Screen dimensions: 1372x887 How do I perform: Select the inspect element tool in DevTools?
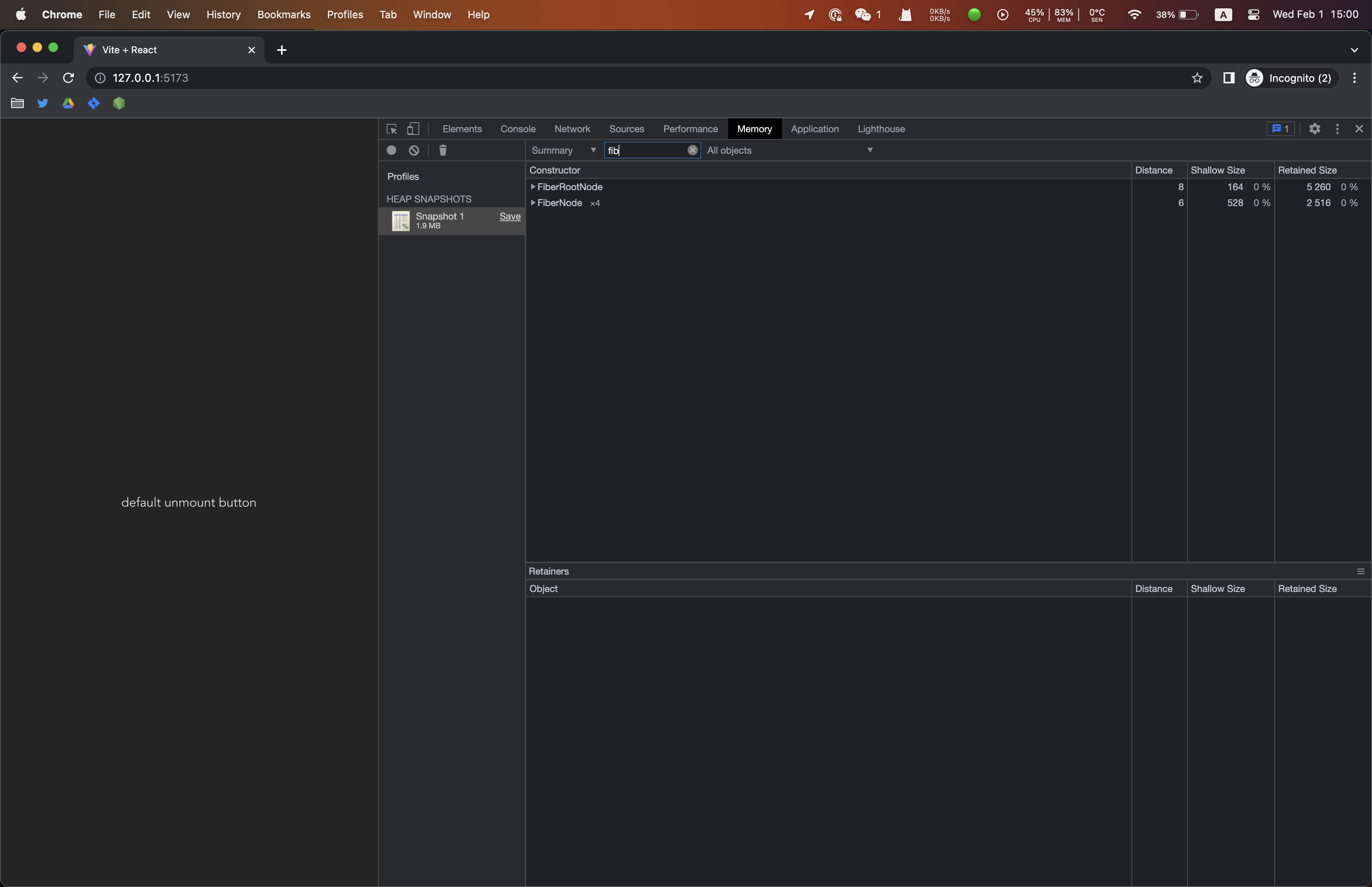[391, 128]
